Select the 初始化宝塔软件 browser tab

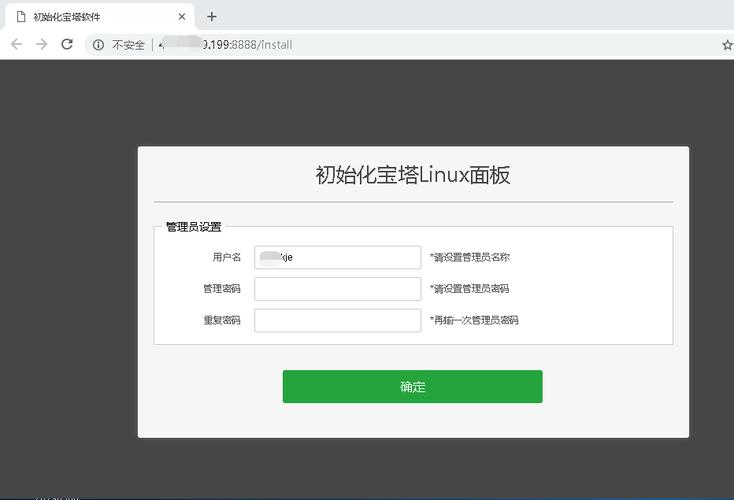point(99,17)
